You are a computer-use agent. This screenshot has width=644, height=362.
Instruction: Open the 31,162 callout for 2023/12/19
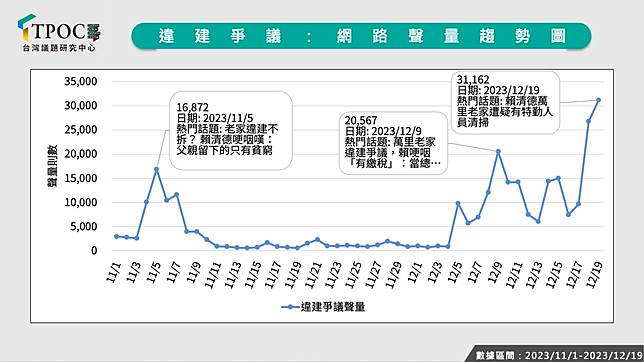[x=505, y=102]
